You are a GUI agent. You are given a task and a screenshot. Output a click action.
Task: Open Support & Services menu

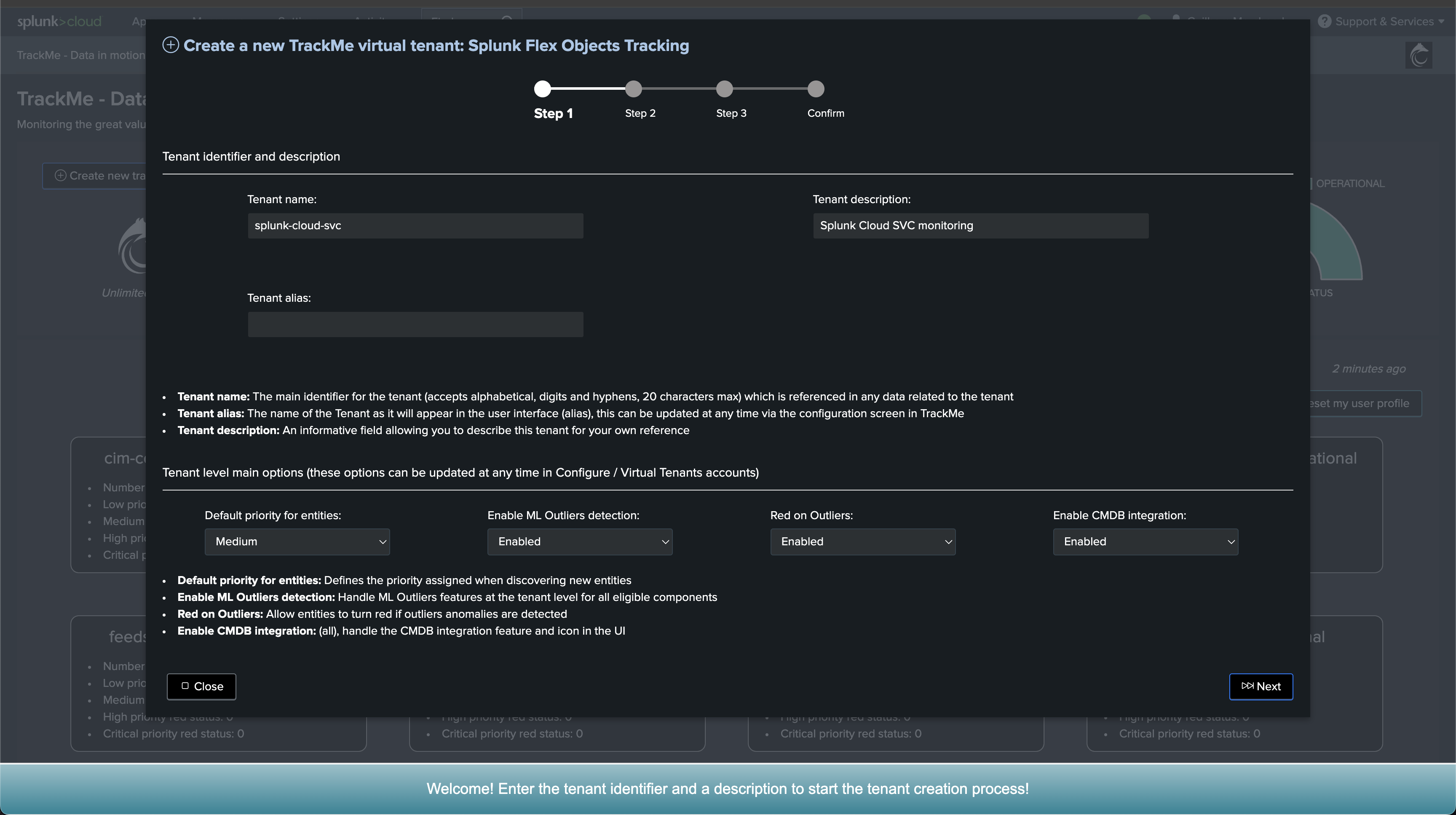pos(1384,21)
